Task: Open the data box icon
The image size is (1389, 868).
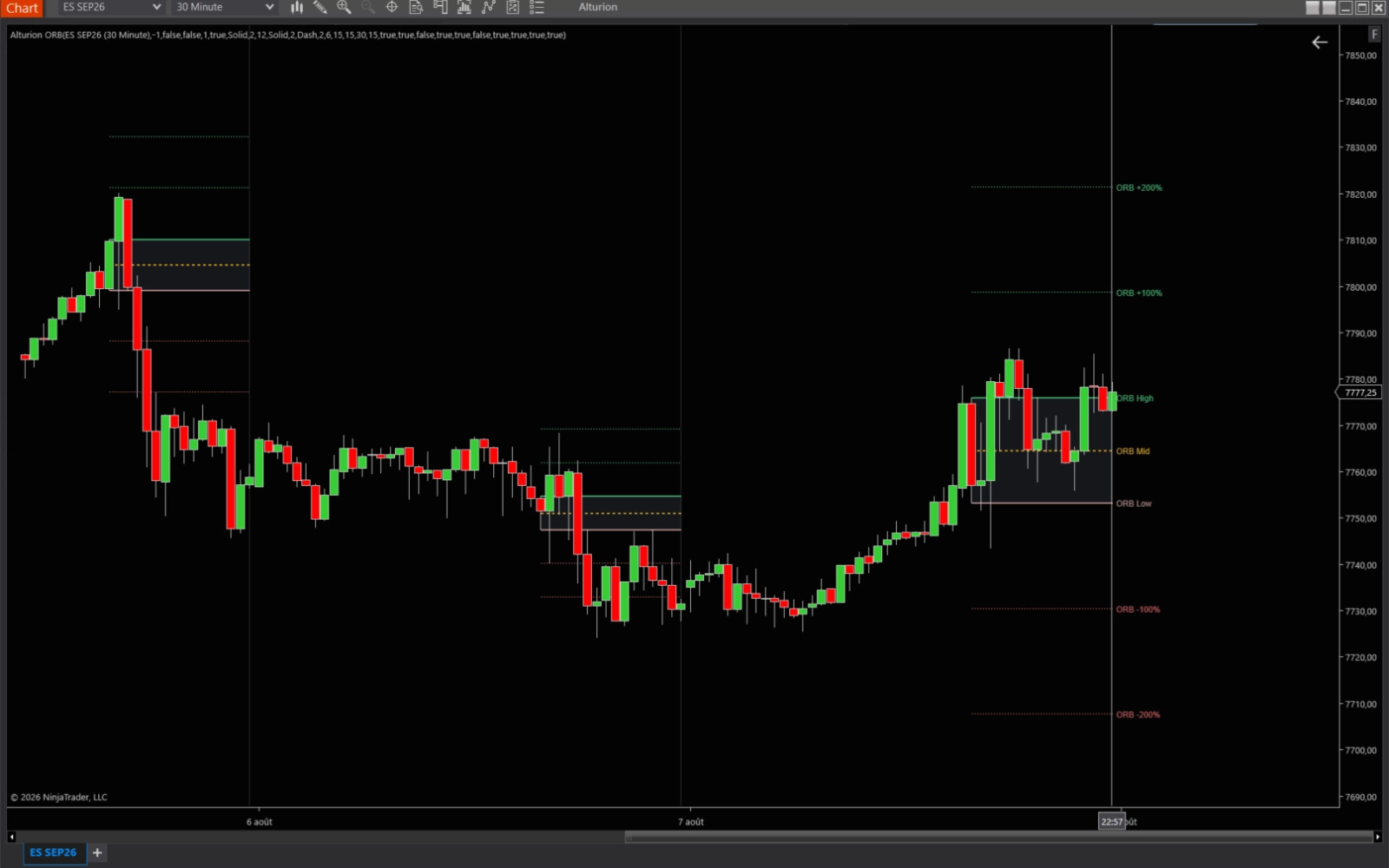Action: [x=416, y=7]
